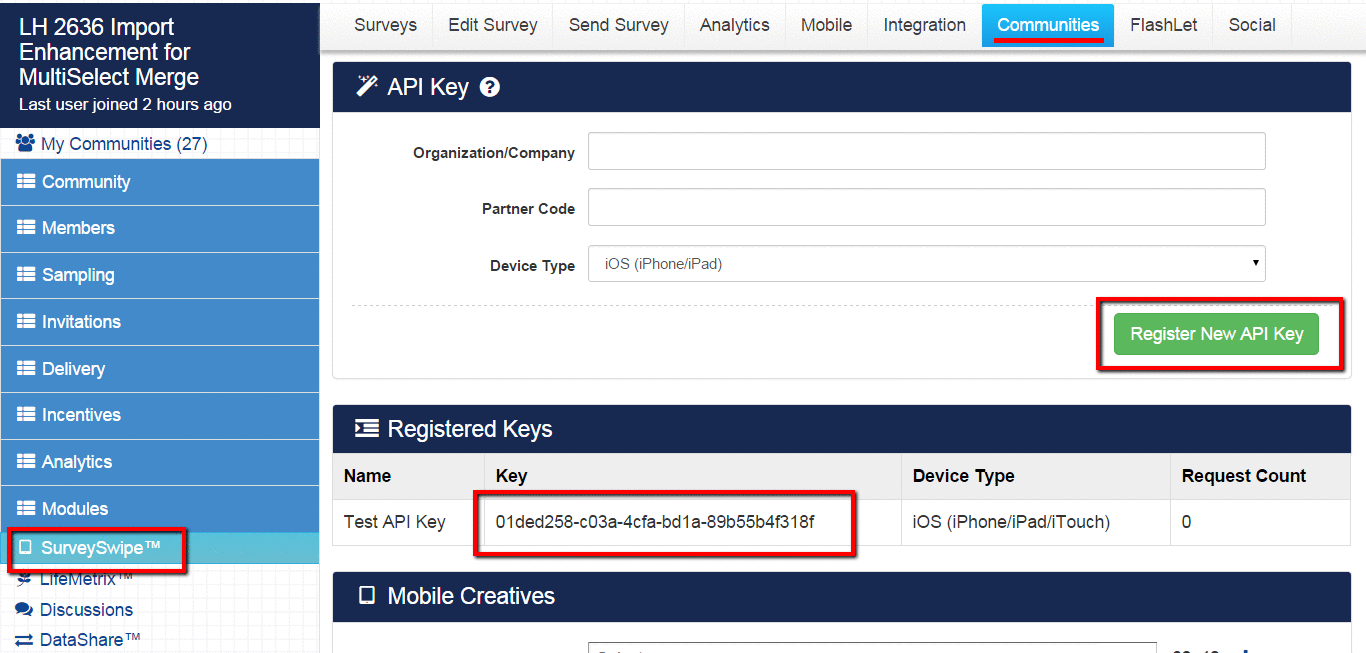Screen dimensions: 1366x653
Task: Click the Mobile Creatives tablet icon
Action: point(367,596)
